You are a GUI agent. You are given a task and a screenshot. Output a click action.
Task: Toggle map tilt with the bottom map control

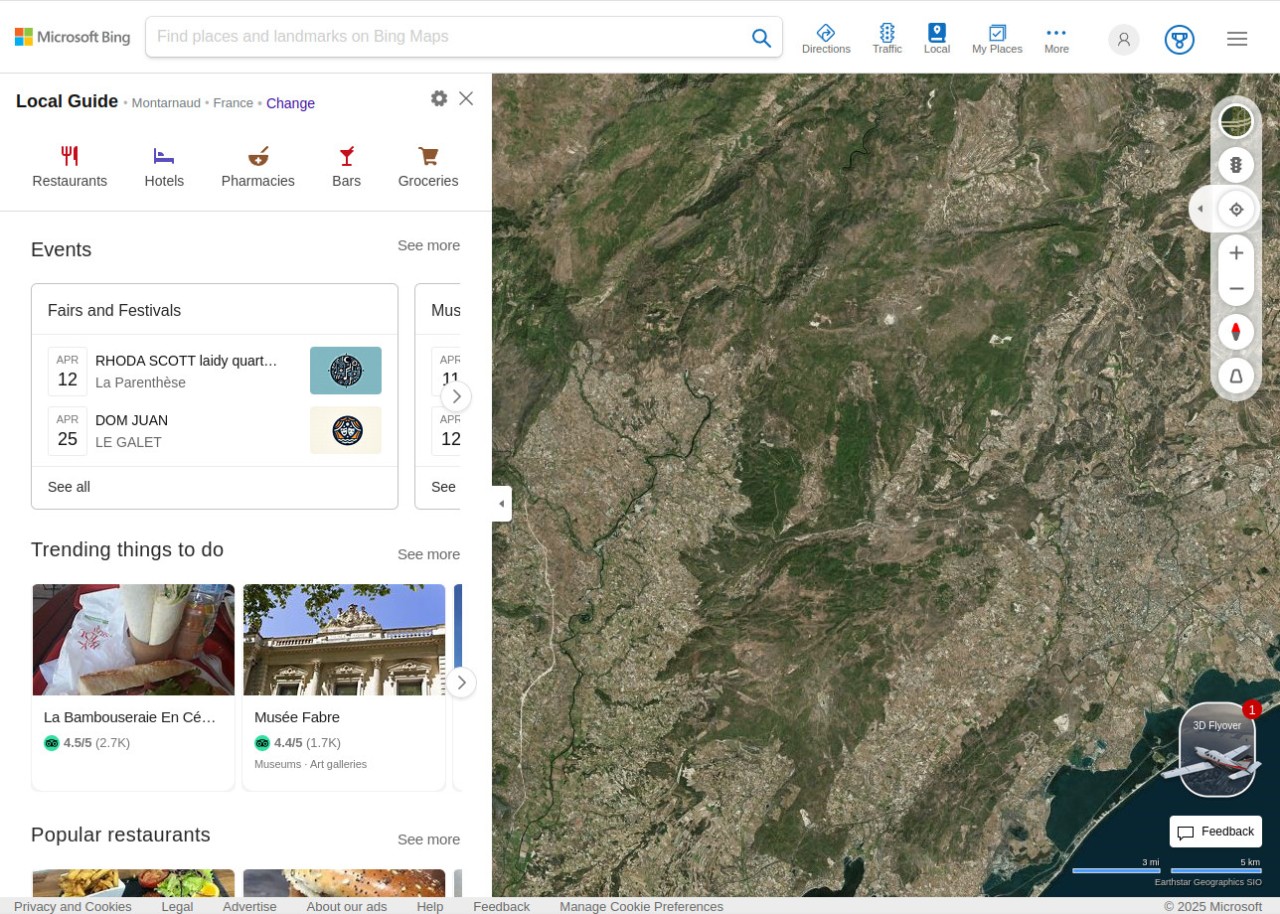[x=1236, y=376]
